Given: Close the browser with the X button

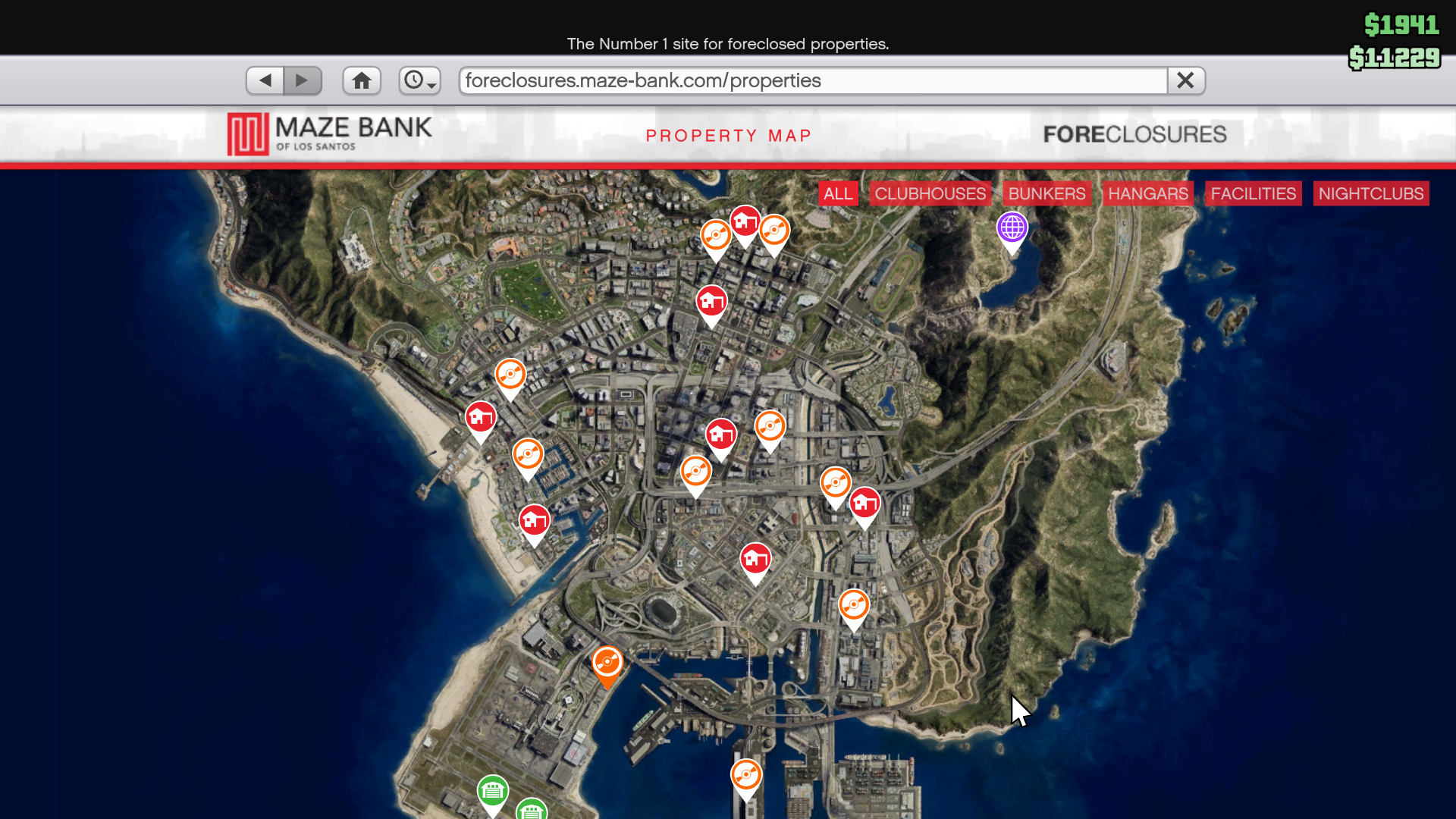Looking at the screenshot, I should (1186, 80).
